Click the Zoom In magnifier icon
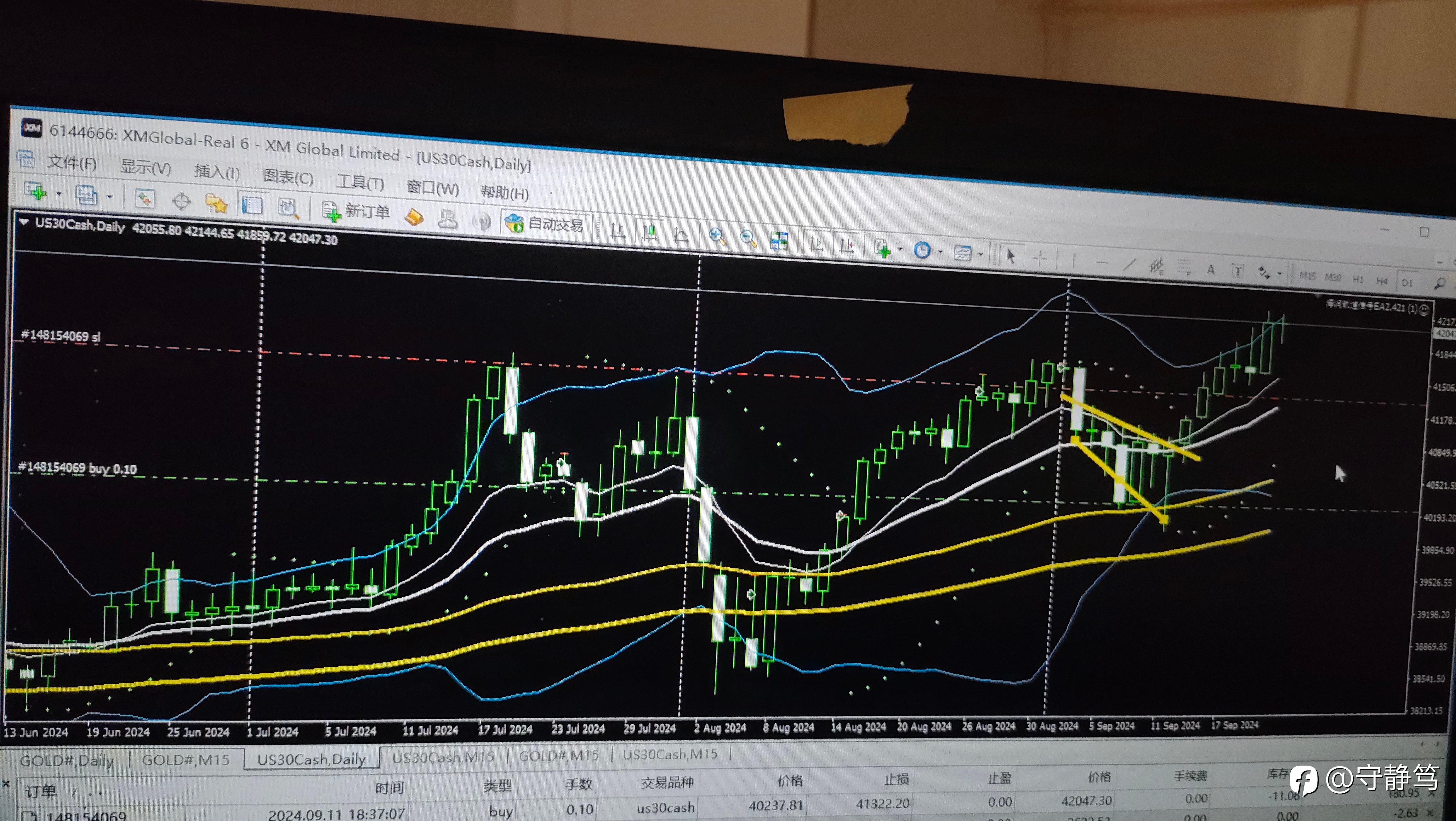The height and width of the screenshot is (821, 1456). click(x=717, y=237)
